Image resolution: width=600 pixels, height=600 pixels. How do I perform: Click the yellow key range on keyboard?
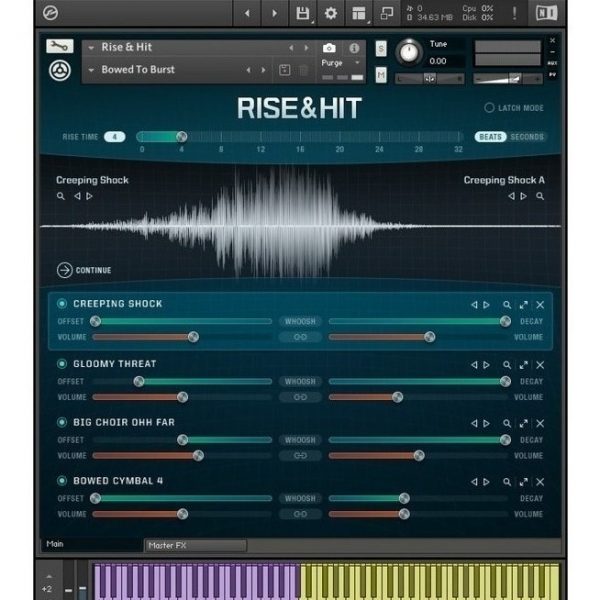[429, 581]
